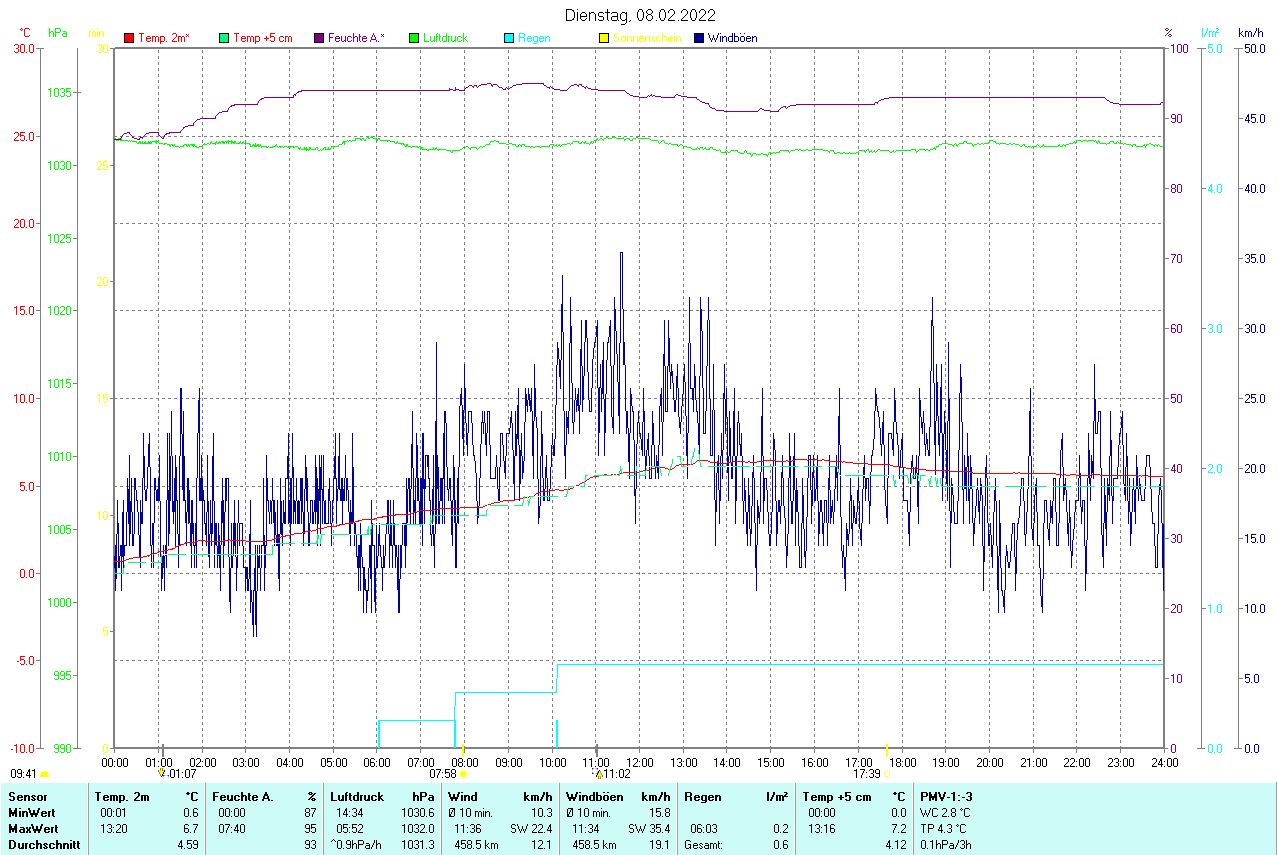1277x855 pixels.
Task: Click the 'Temp +5 cm' table column header
Action: point(837,797)
